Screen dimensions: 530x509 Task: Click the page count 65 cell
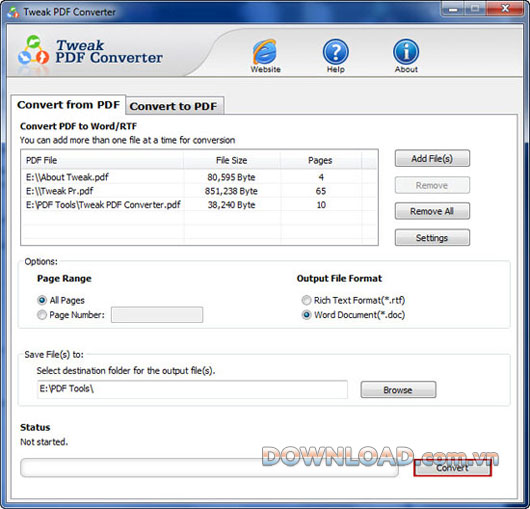[x=321, y=191]
